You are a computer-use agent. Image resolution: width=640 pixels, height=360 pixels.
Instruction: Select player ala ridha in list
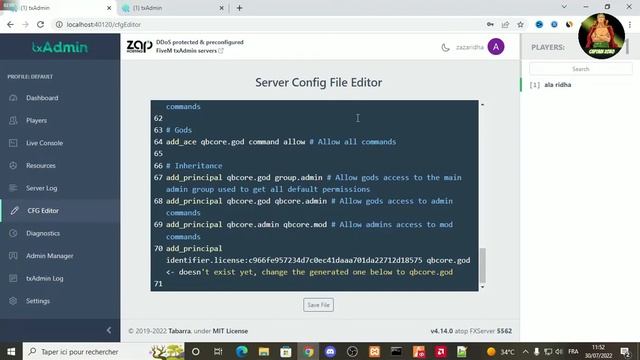pyautogui.click(x=558, y=85)
